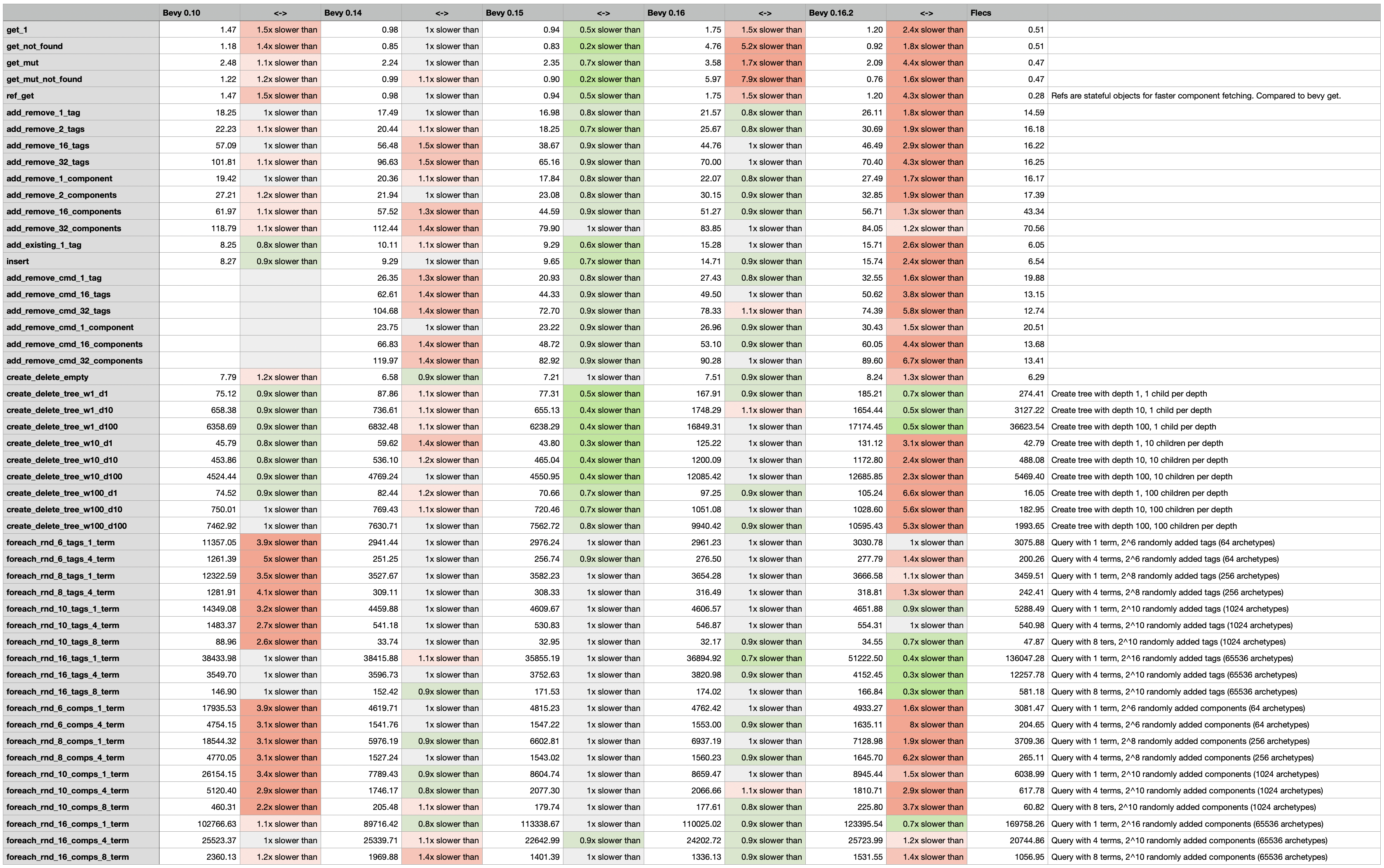
Task: Select the add_remove_cmd_32_components row label
Action: (75, 361)
